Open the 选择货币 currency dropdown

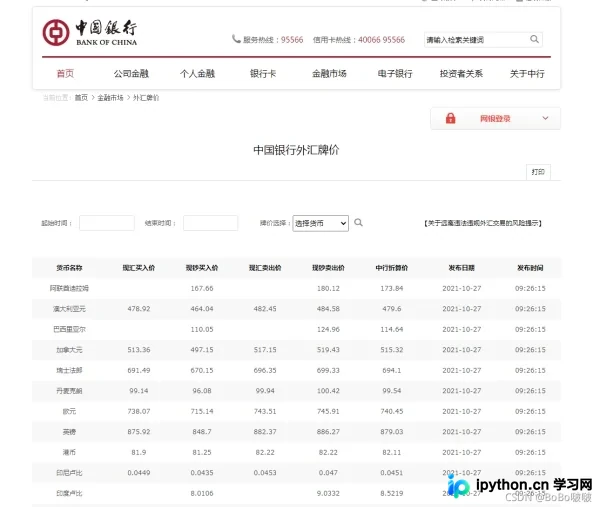(x=321, y=223)
